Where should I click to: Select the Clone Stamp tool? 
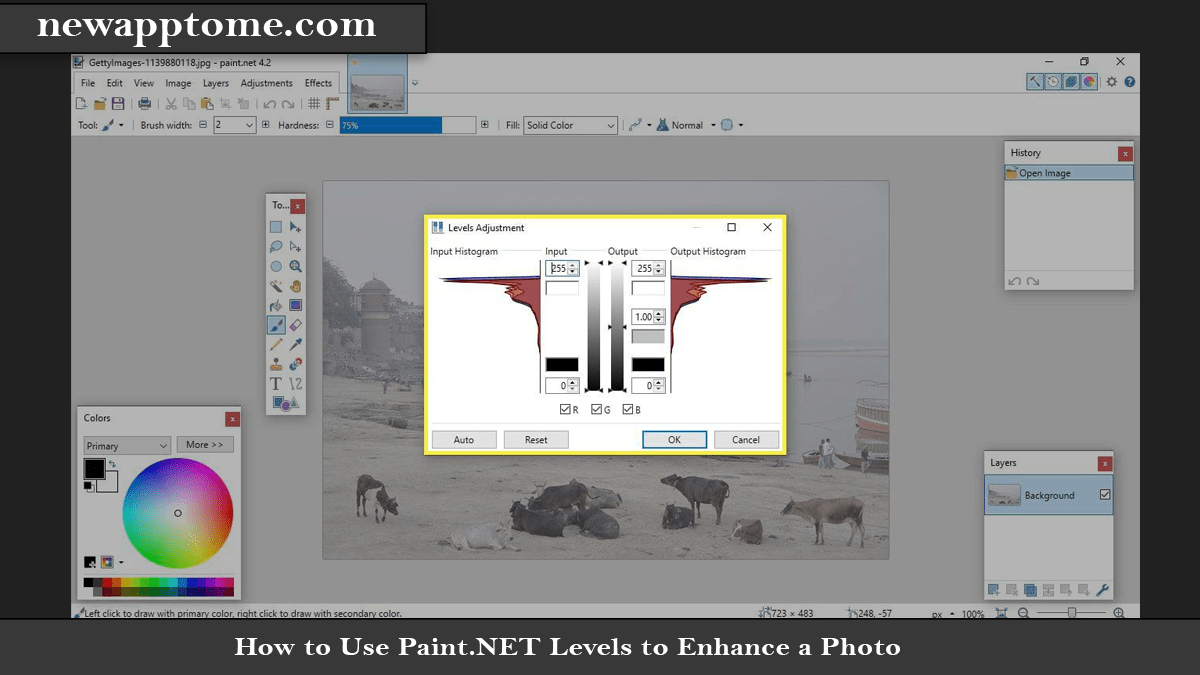(276, 364)
